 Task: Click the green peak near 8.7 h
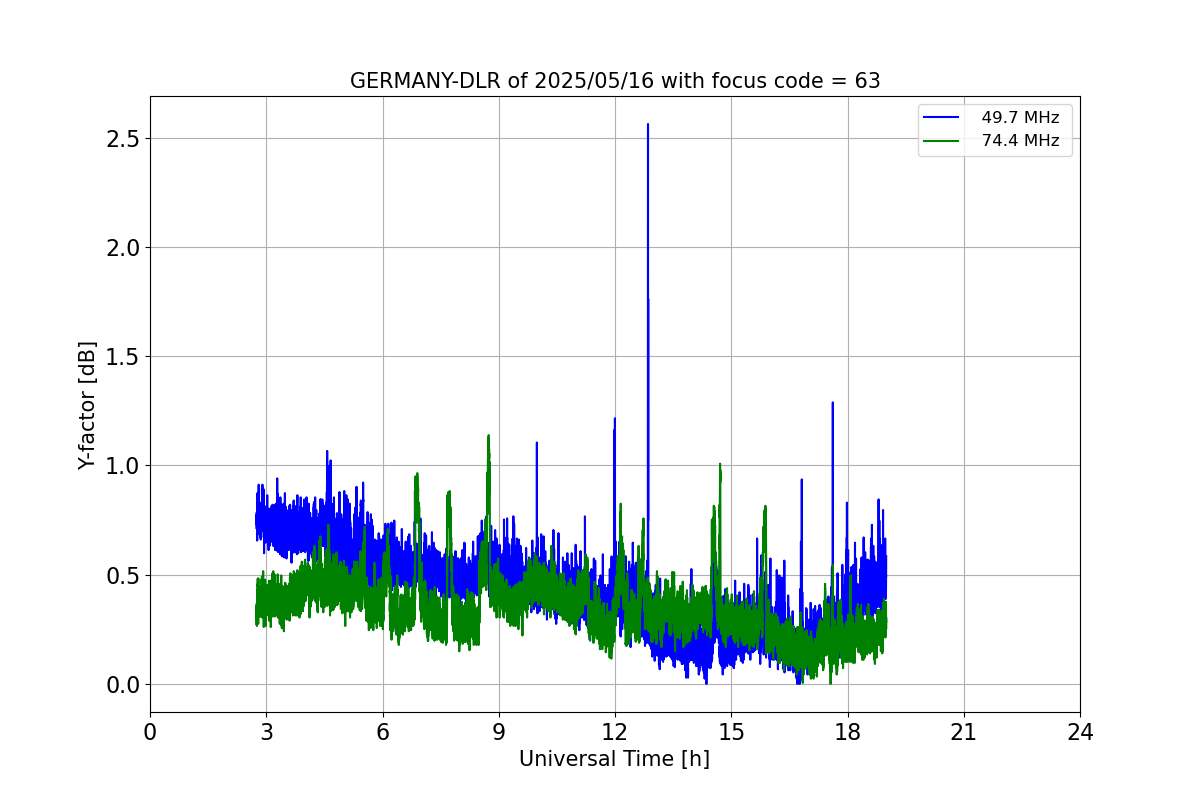(488, 436)
